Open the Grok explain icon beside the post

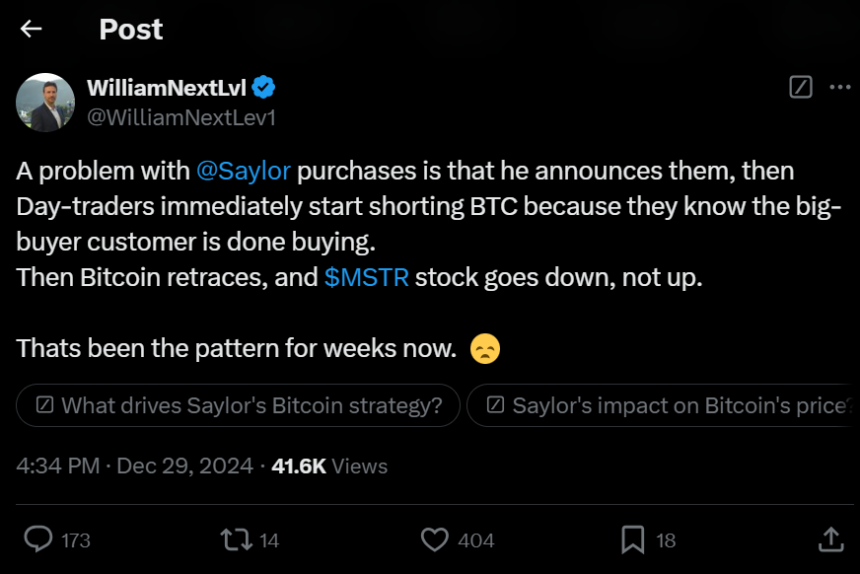[x=800, y=87]
